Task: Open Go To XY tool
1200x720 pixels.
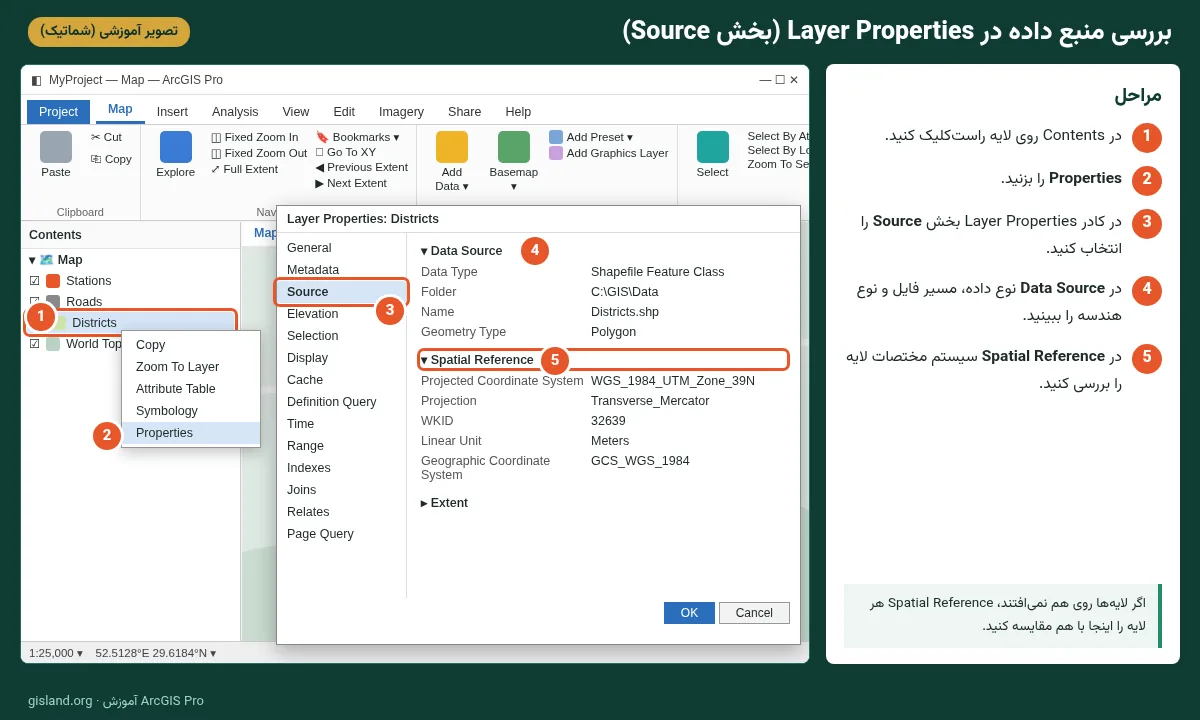Action: [x=346, y=152]
